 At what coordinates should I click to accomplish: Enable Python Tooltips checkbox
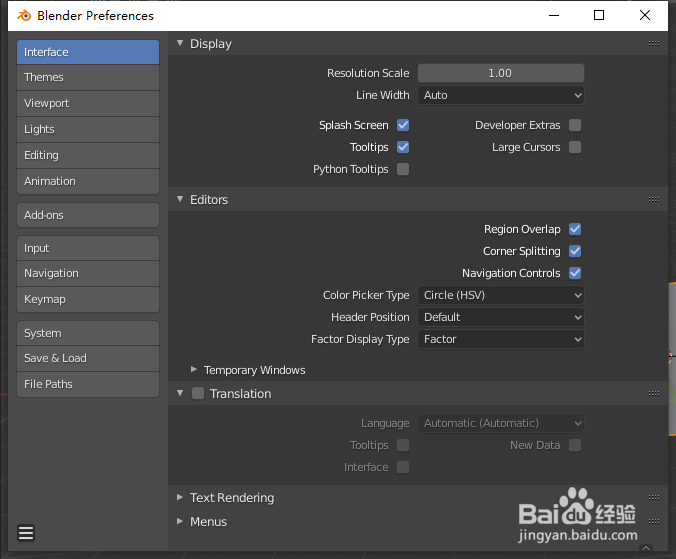coord(403,169)
